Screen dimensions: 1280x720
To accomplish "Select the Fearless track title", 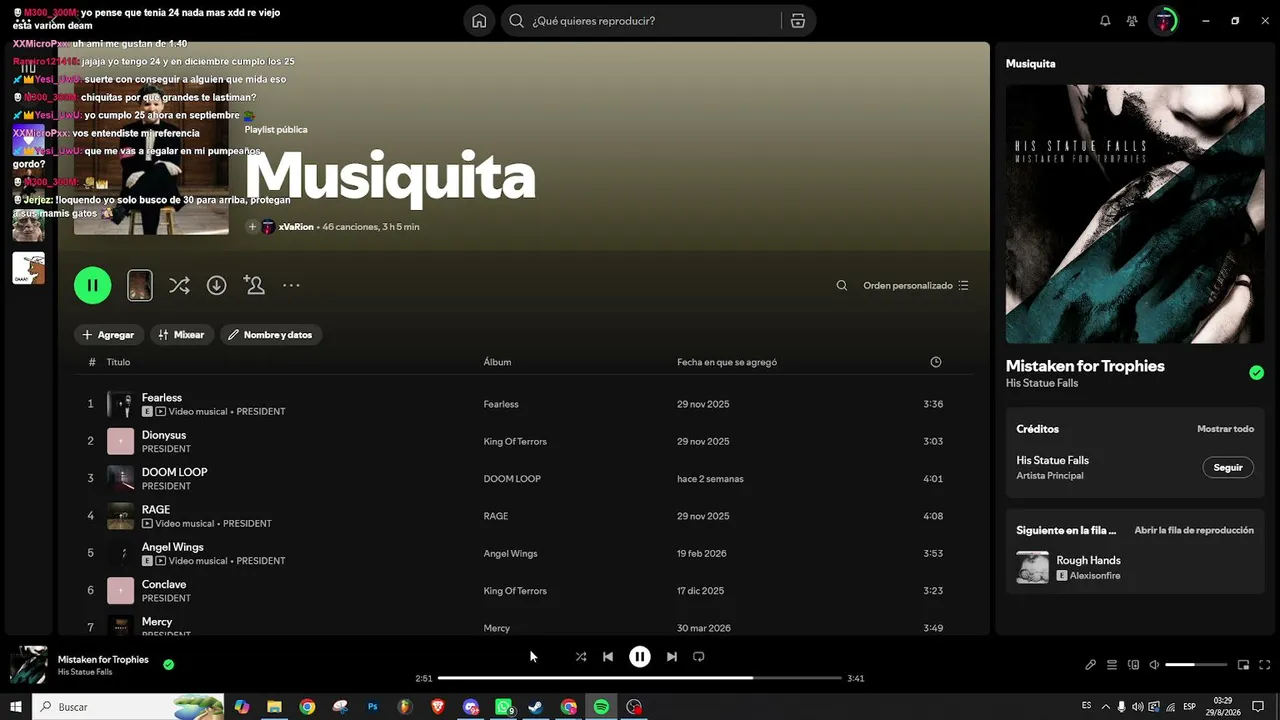I will point(162,398).
